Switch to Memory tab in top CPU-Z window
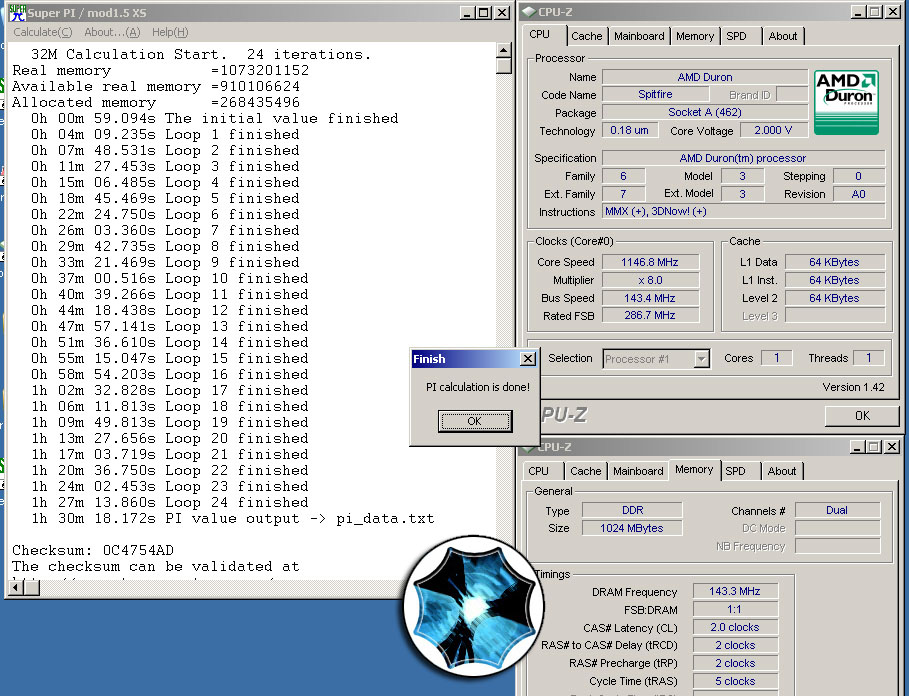 (x=695, y=36)
